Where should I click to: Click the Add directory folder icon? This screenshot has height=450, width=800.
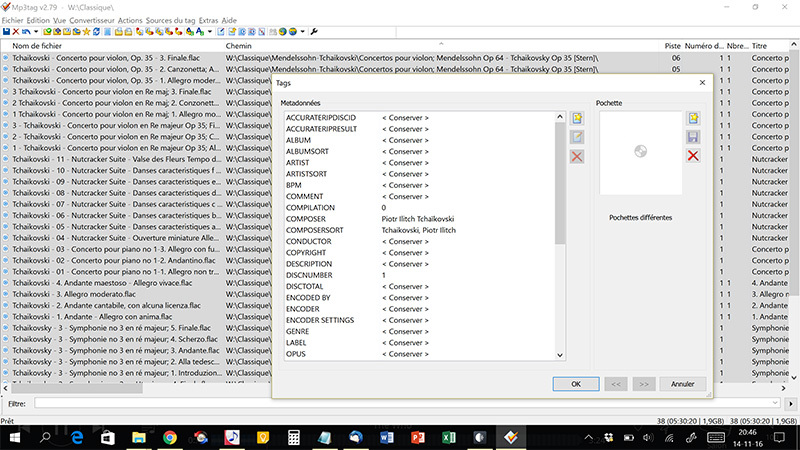click(x=57, y=32)
